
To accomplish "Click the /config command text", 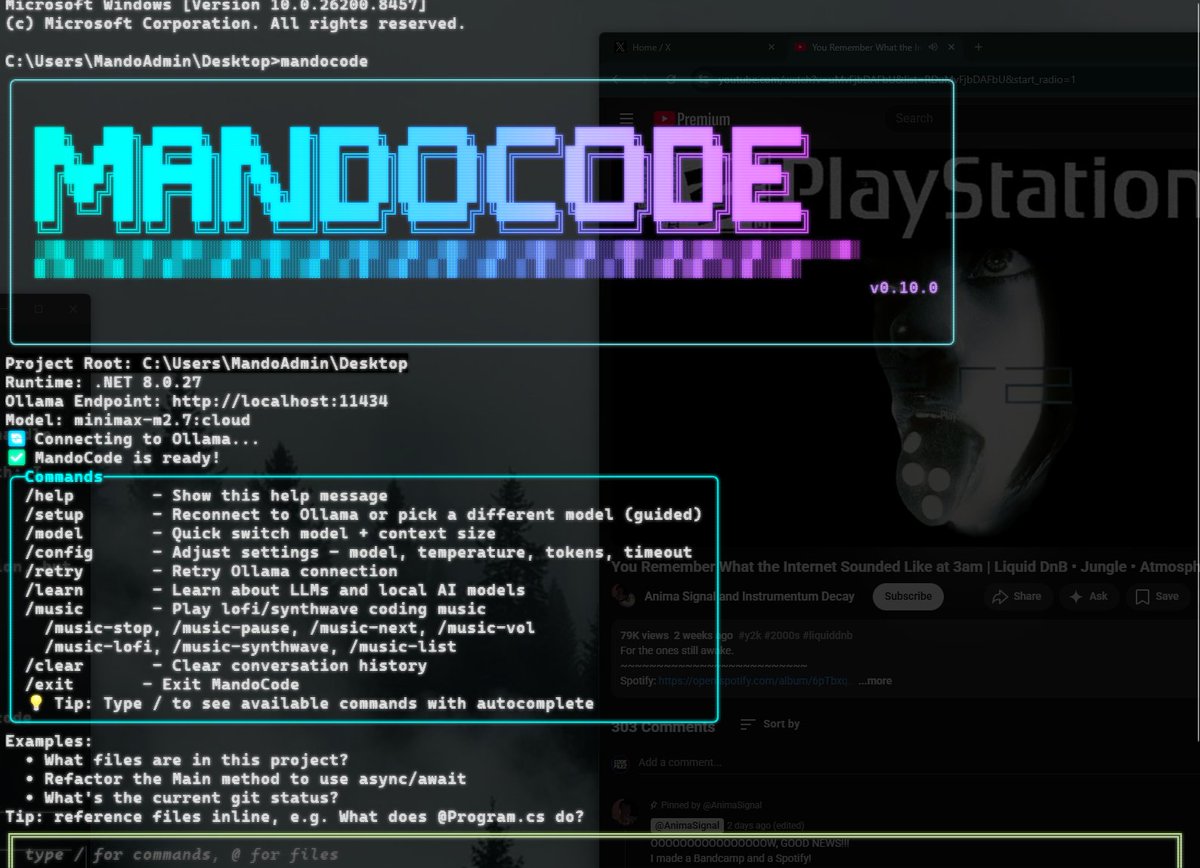I will 60,552.
